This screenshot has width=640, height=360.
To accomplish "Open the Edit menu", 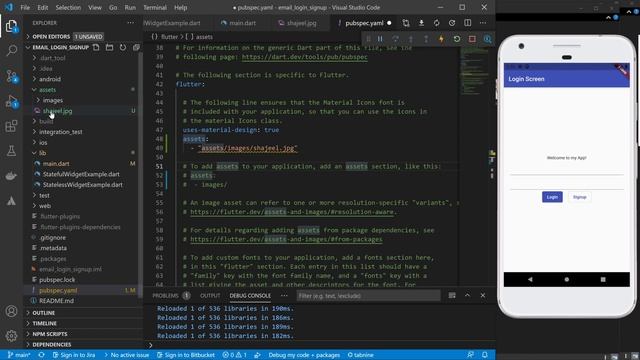I will [42, 7].
